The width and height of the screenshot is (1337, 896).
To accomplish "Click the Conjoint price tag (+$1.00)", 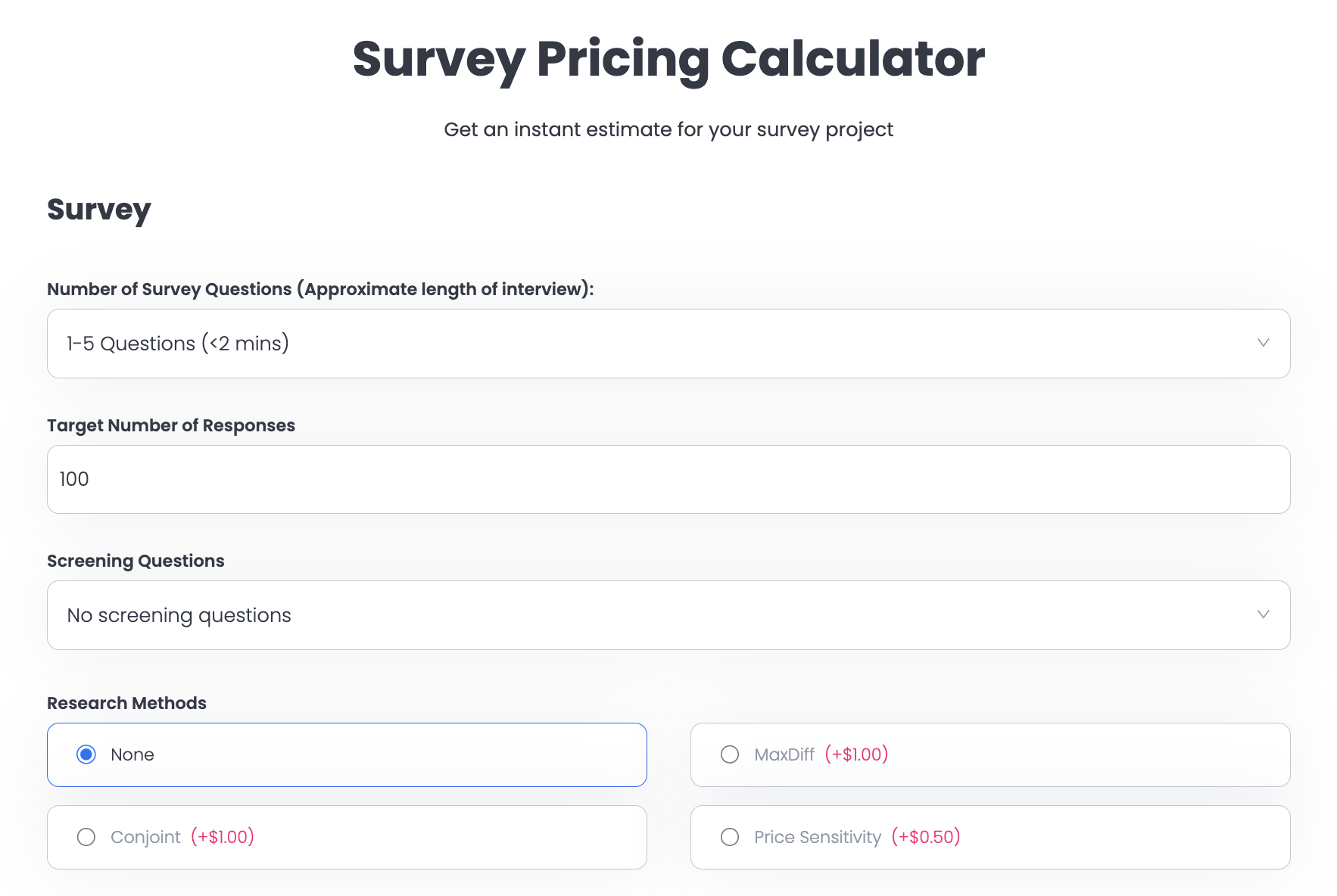I will click(x=223, y=837).
